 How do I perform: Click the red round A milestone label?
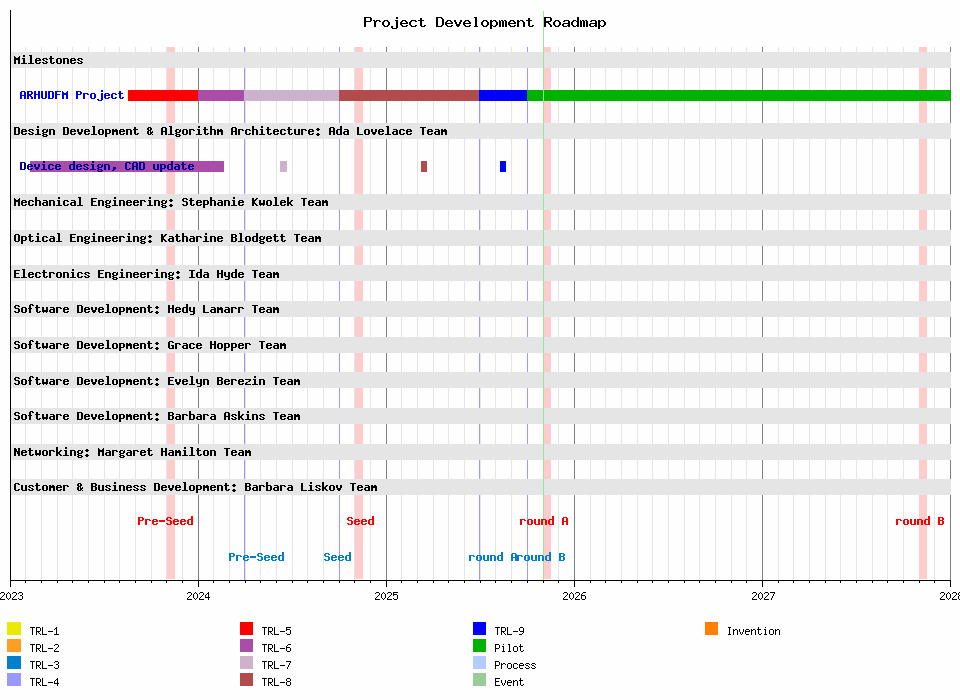[543, 521]
